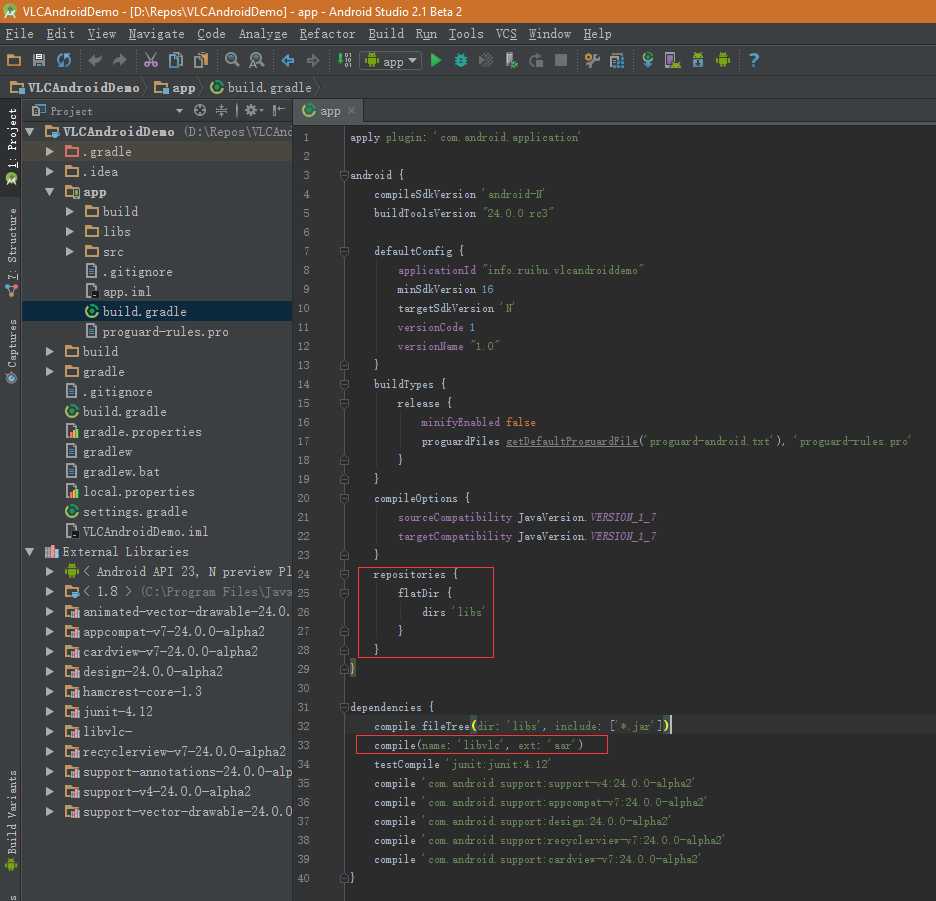Open the Navigate menu
936x901 pixels.
[156, 34]
